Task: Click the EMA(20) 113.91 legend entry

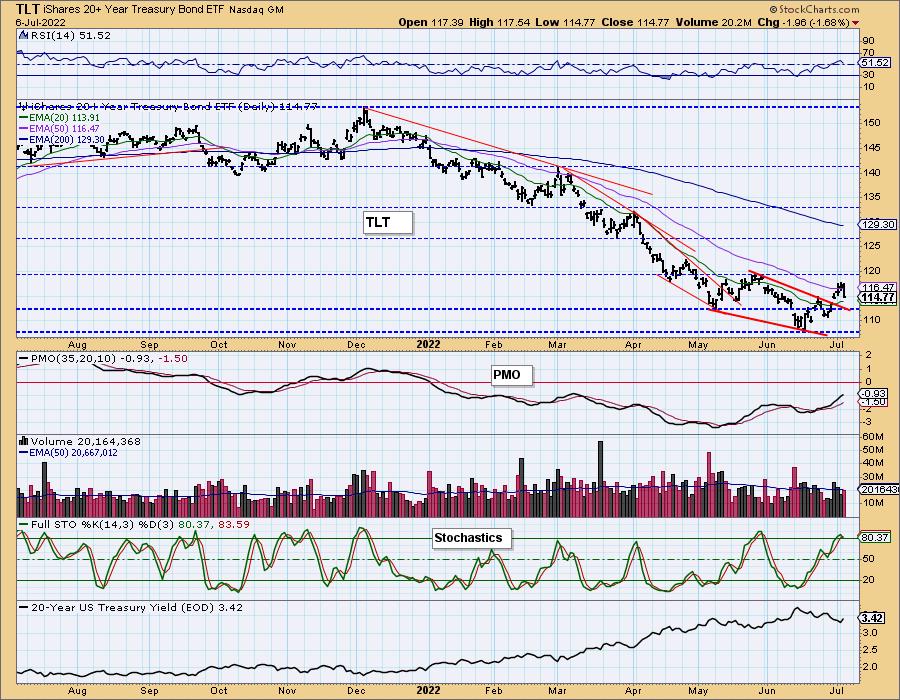Action: (59, 118)
